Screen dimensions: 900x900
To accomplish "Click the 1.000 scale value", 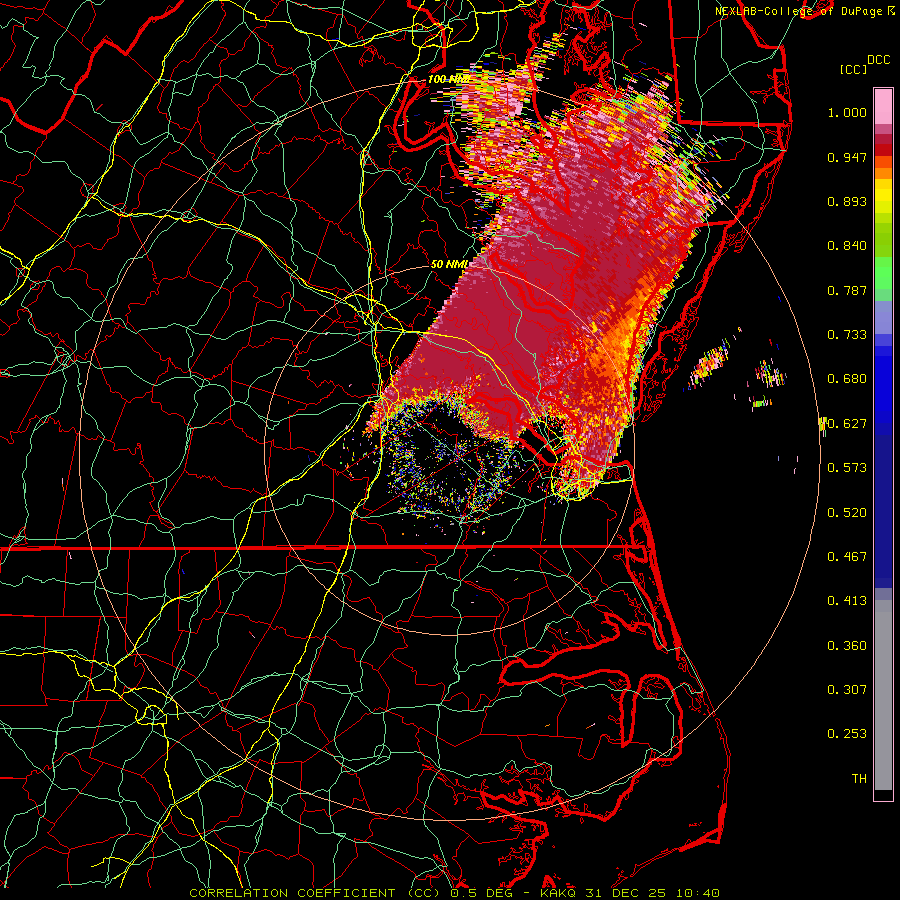I will tap(847, 112).
